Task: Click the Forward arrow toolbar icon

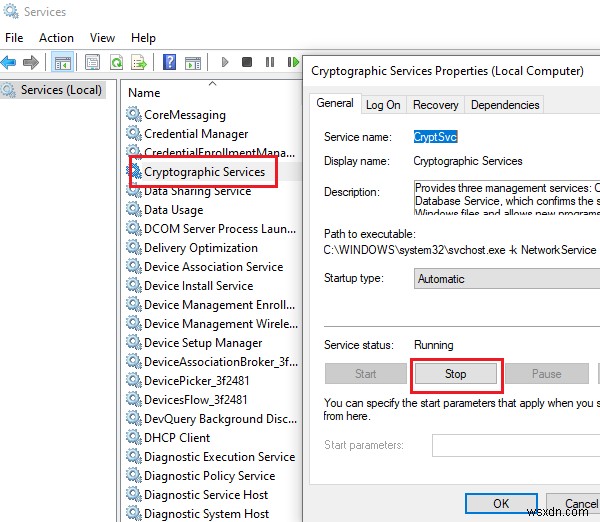Action: click(x=31, y=62)
